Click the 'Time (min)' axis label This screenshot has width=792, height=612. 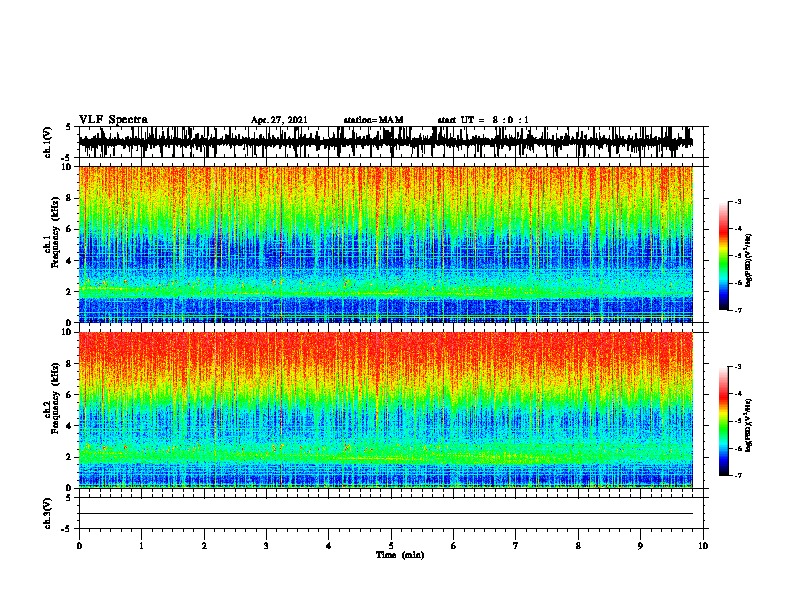click(400, 555)
